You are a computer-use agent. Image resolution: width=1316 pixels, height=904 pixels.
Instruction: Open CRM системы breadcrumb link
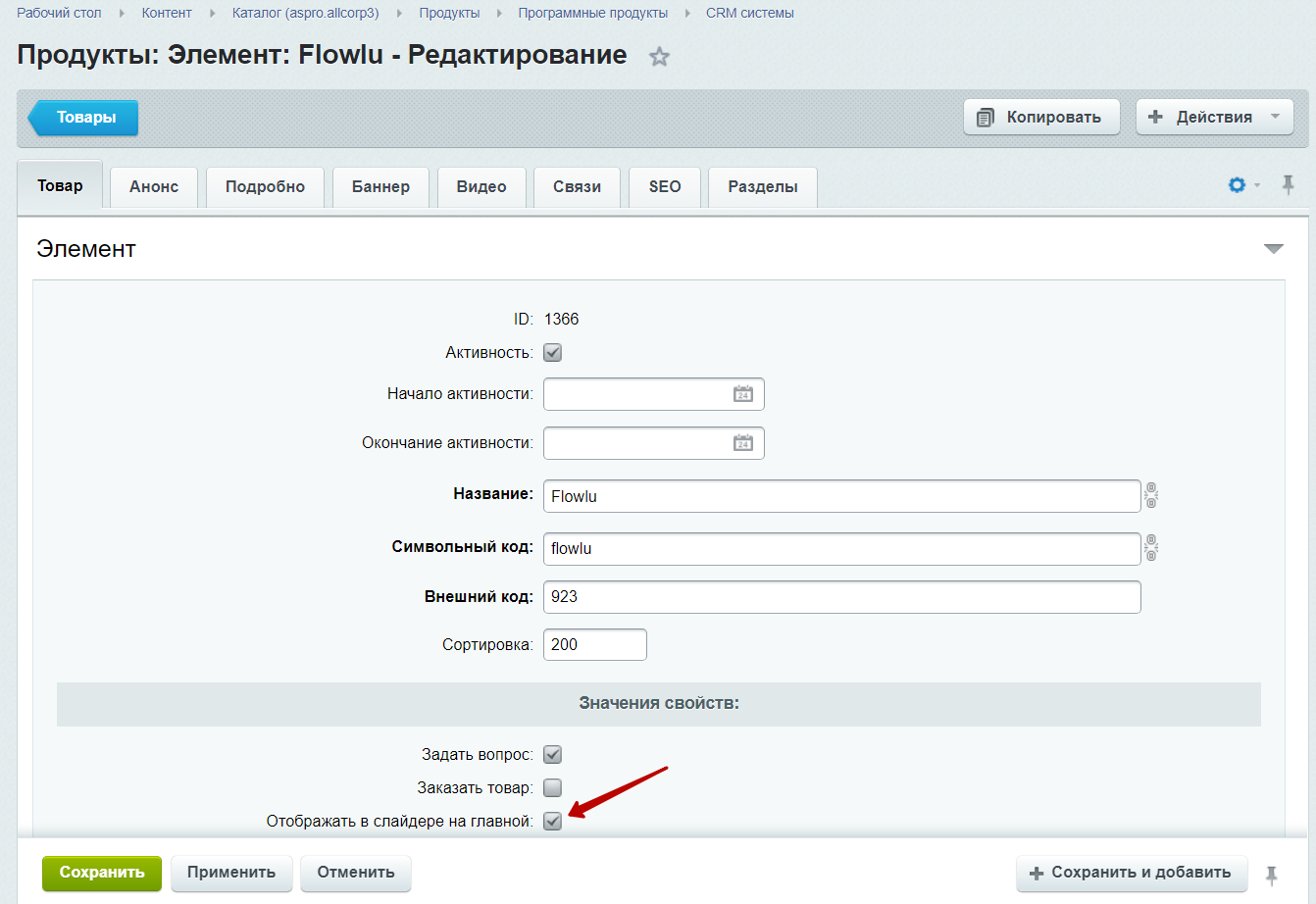pos(750,14)
